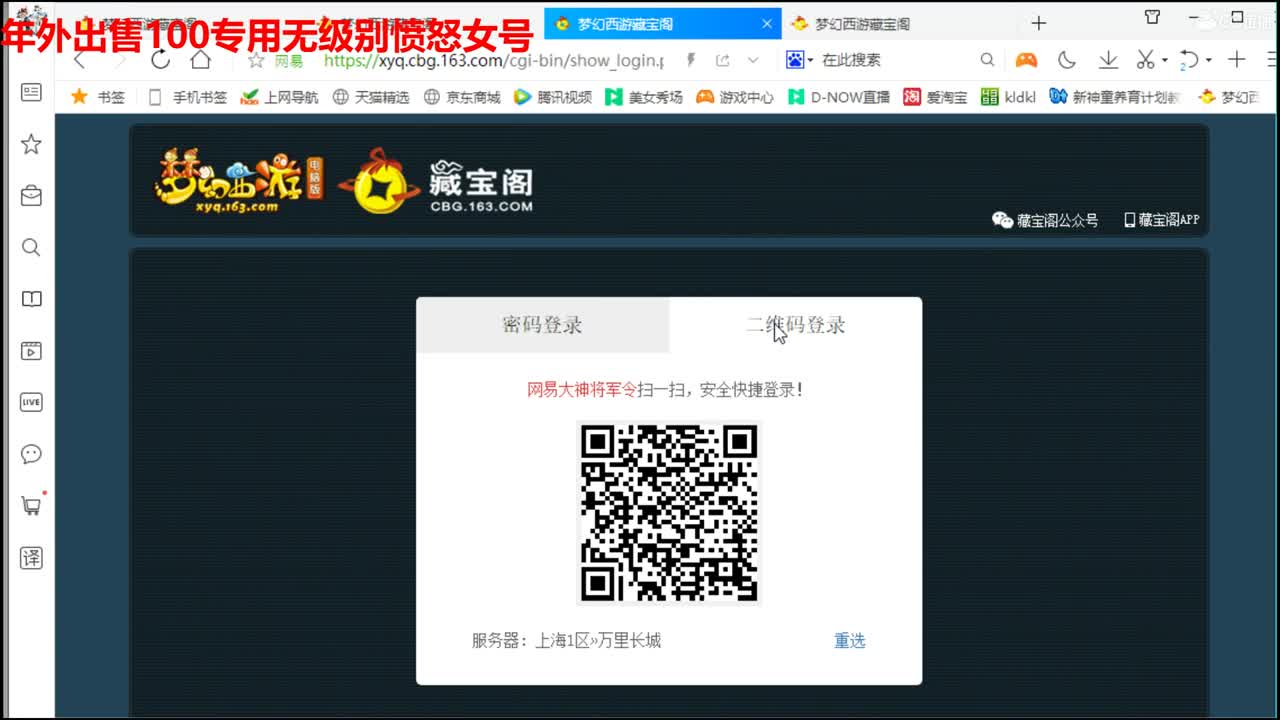Open the paw search engine selector
1280x720 pixels.
799,60
